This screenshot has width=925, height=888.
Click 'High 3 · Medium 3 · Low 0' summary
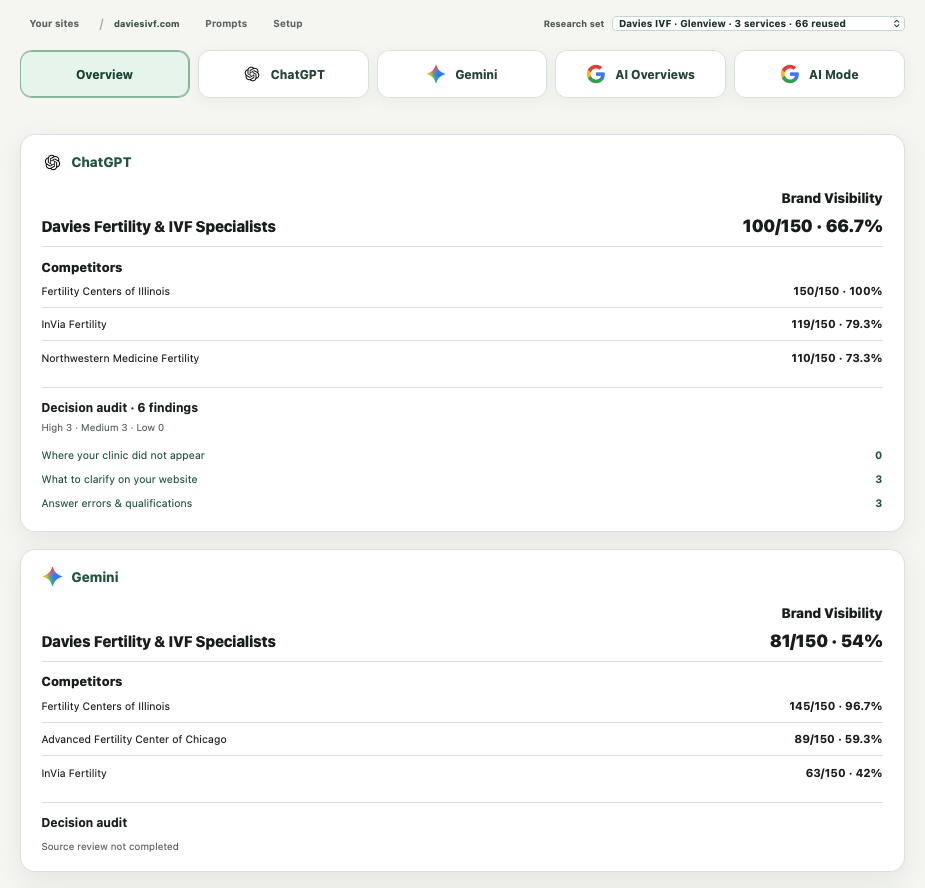(x=103, y=428)
